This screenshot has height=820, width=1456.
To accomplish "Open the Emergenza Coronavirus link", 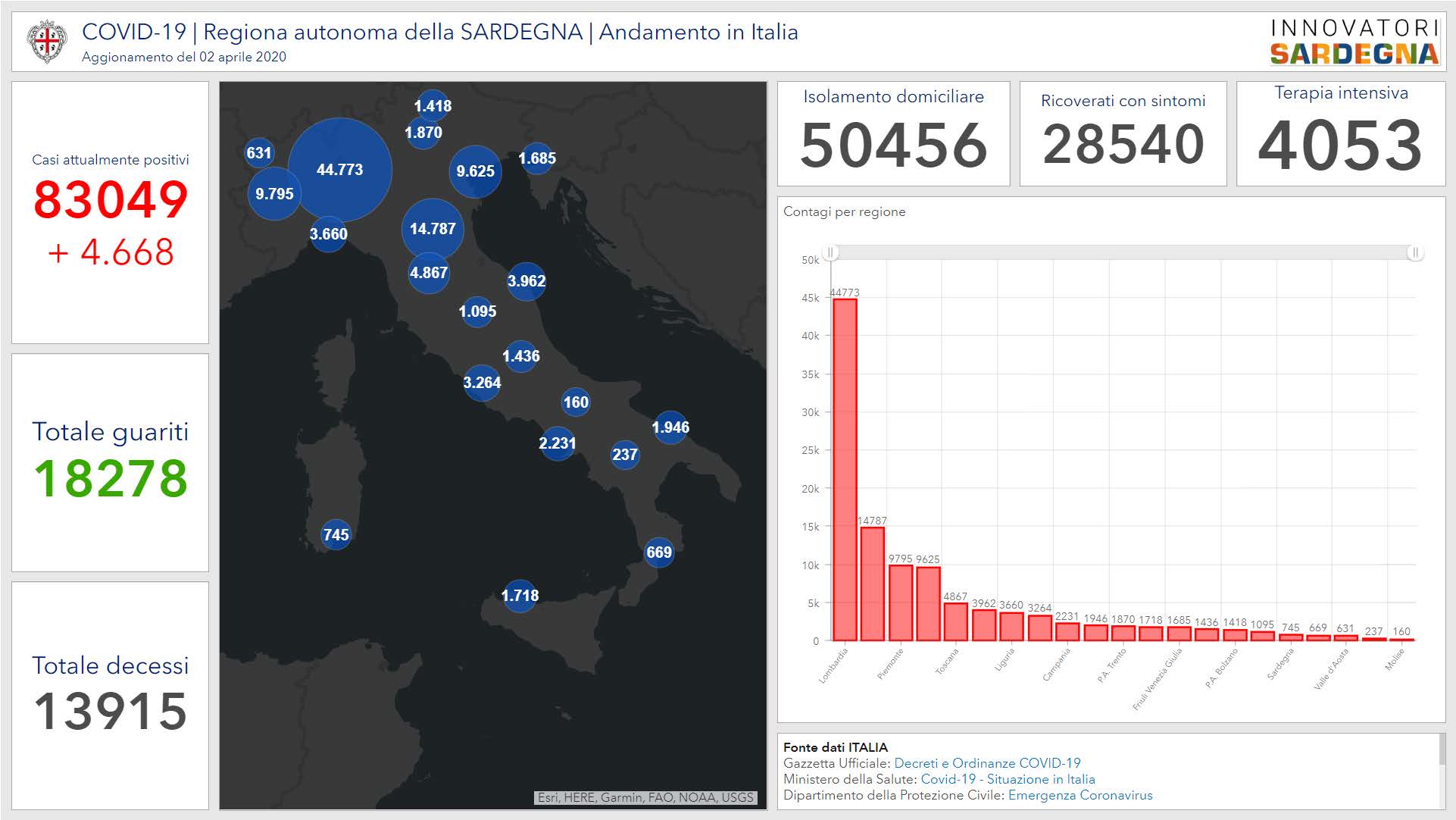I will [1080, 795].
